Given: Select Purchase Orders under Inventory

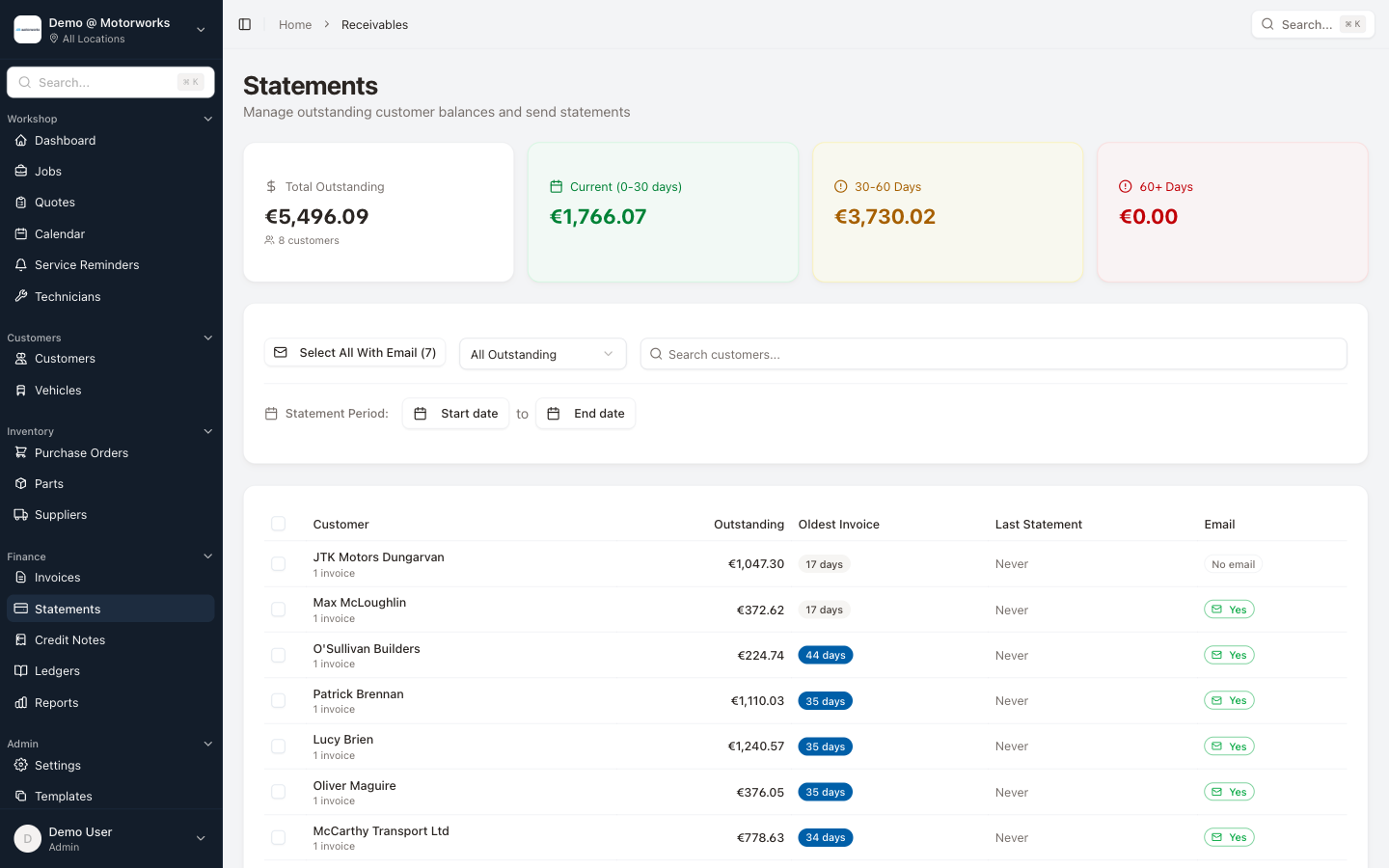Looking at the screenshot, I should (x=83, y=452).
